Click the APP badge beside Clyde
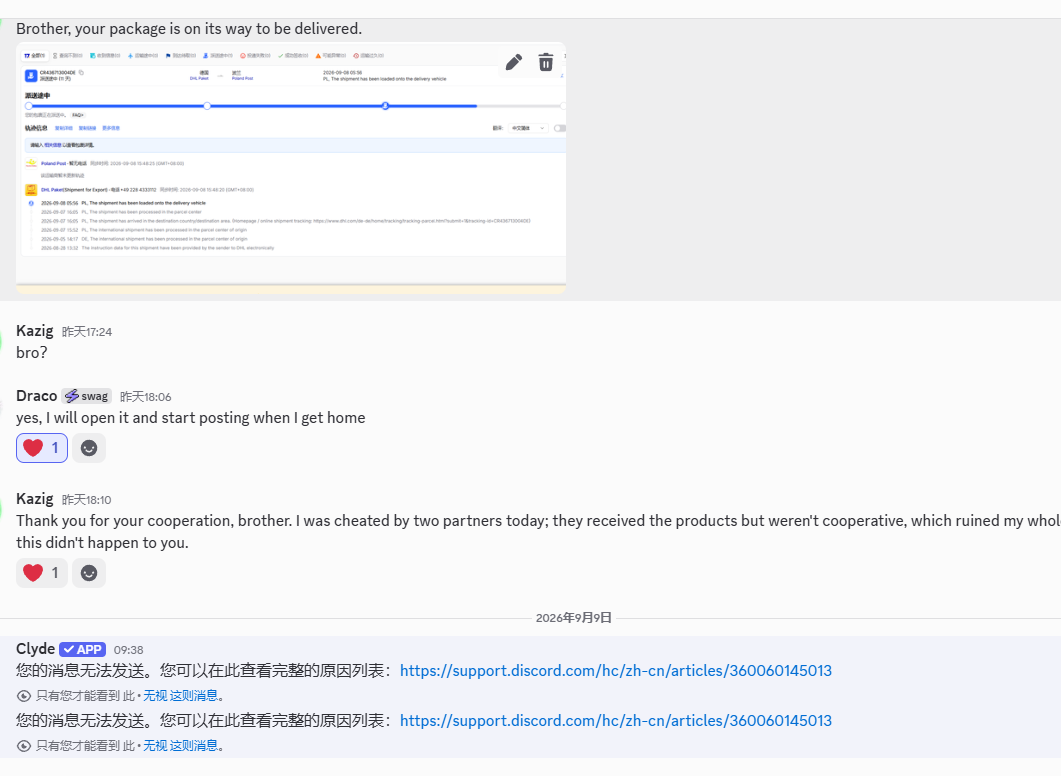 83,649
